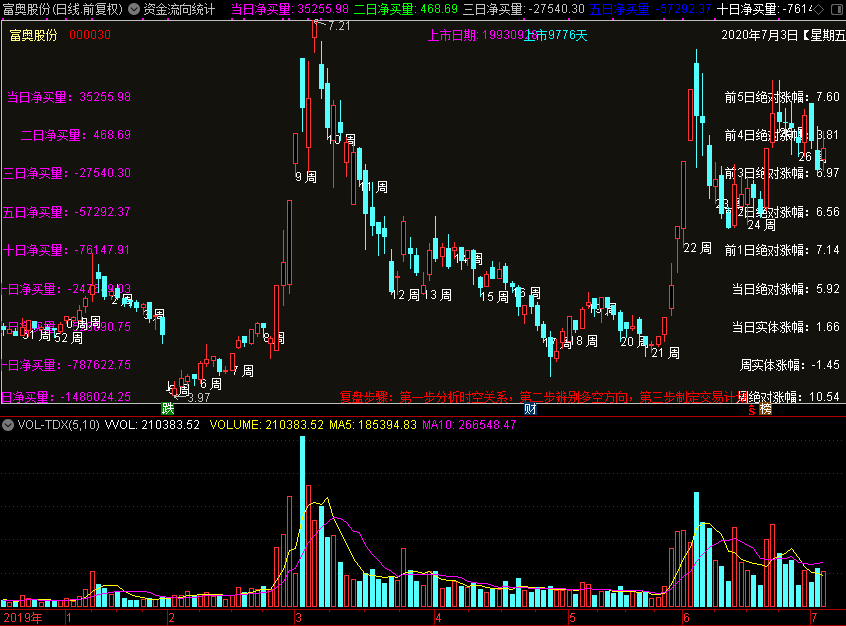Click the 12 周 week label on chart
Image resolution: width=846 pixels, height=626 pixels.
pos(405,295)
